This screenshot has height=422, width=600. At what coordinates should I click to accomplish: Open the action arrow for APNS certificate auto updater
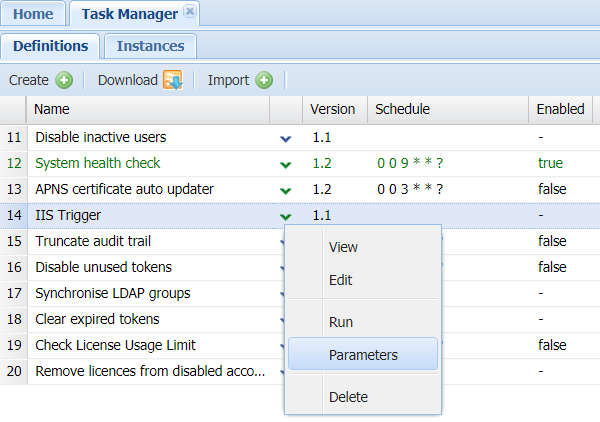[286, 190]
